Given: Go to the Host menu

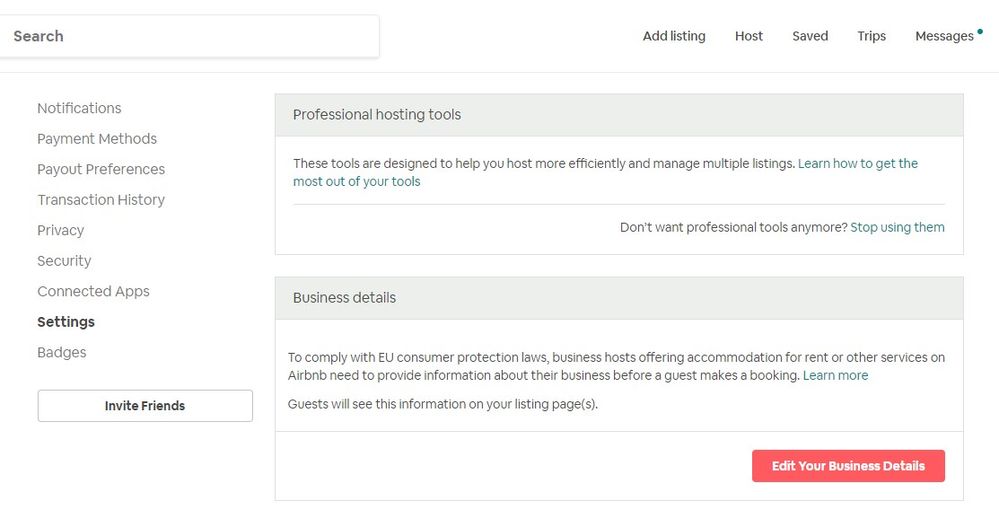Looking at the screenshot, I should click(748, 36).
